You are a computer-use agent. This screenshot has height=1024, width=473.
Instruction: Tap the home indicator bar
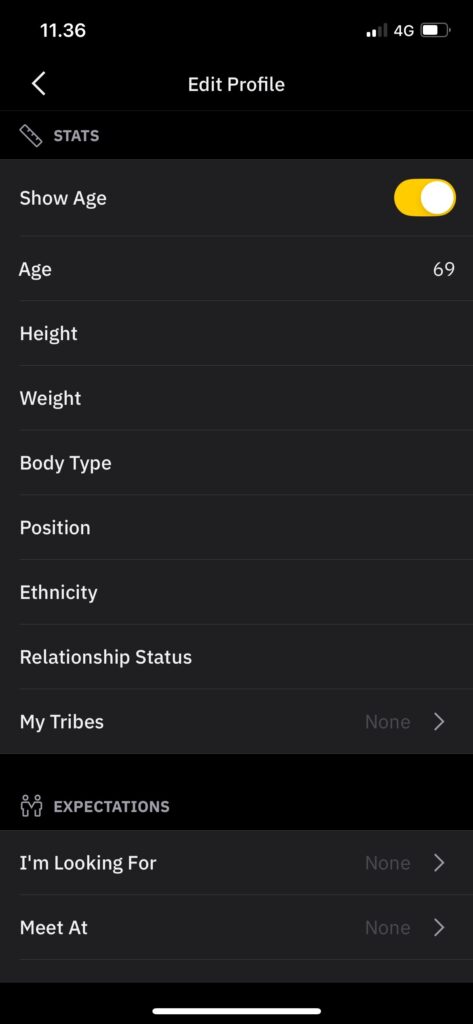pos(236,1011)
